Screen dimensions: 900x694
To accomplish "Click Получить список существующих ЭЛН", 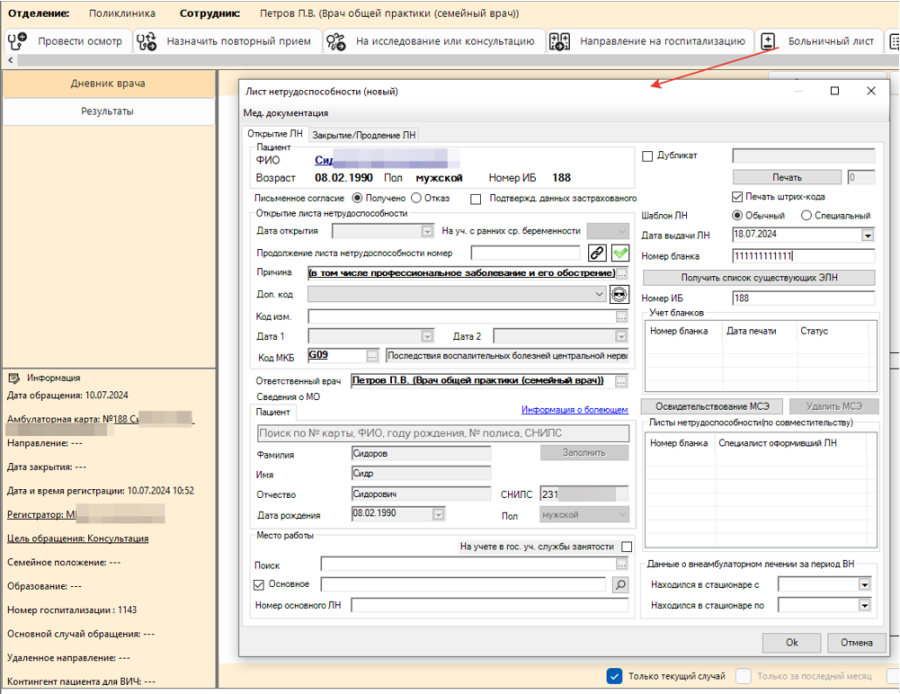I will click(x=759, y=278).
